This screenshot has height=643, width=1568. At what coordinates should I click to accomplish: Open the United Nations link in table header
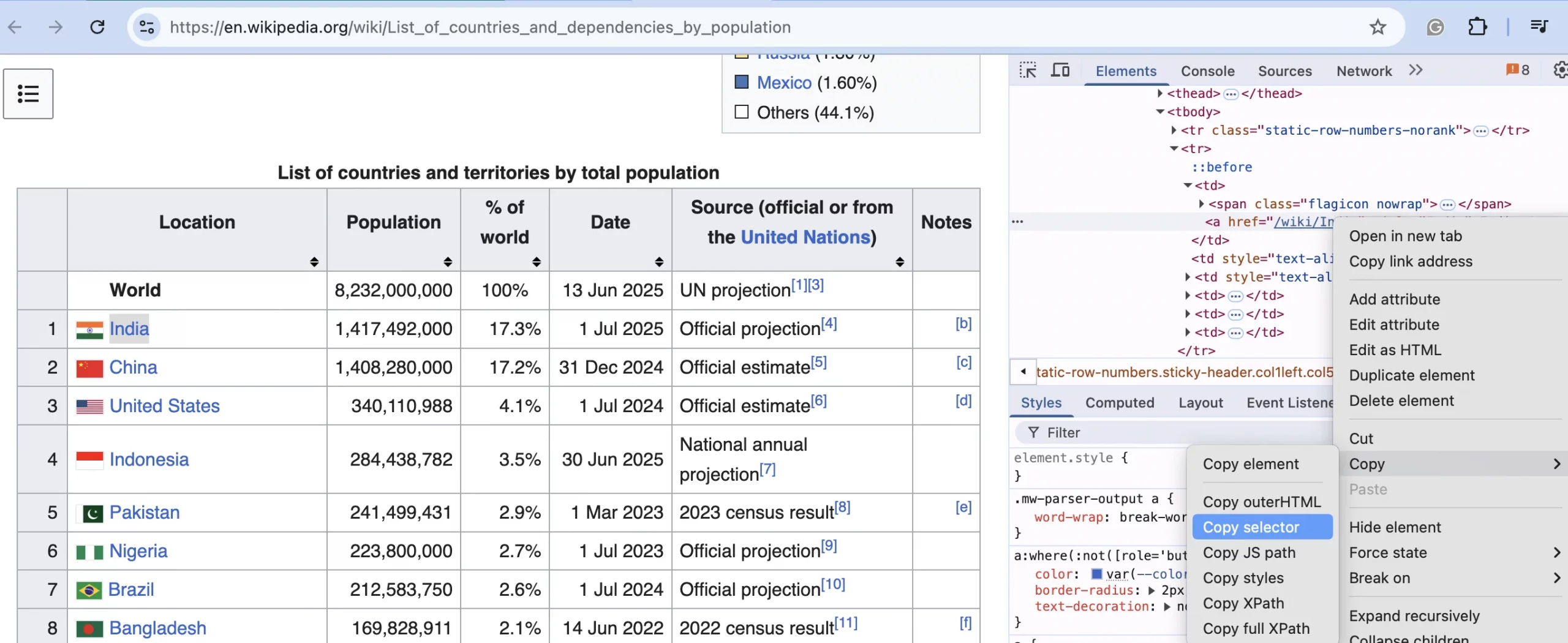(x=805, y=237)
